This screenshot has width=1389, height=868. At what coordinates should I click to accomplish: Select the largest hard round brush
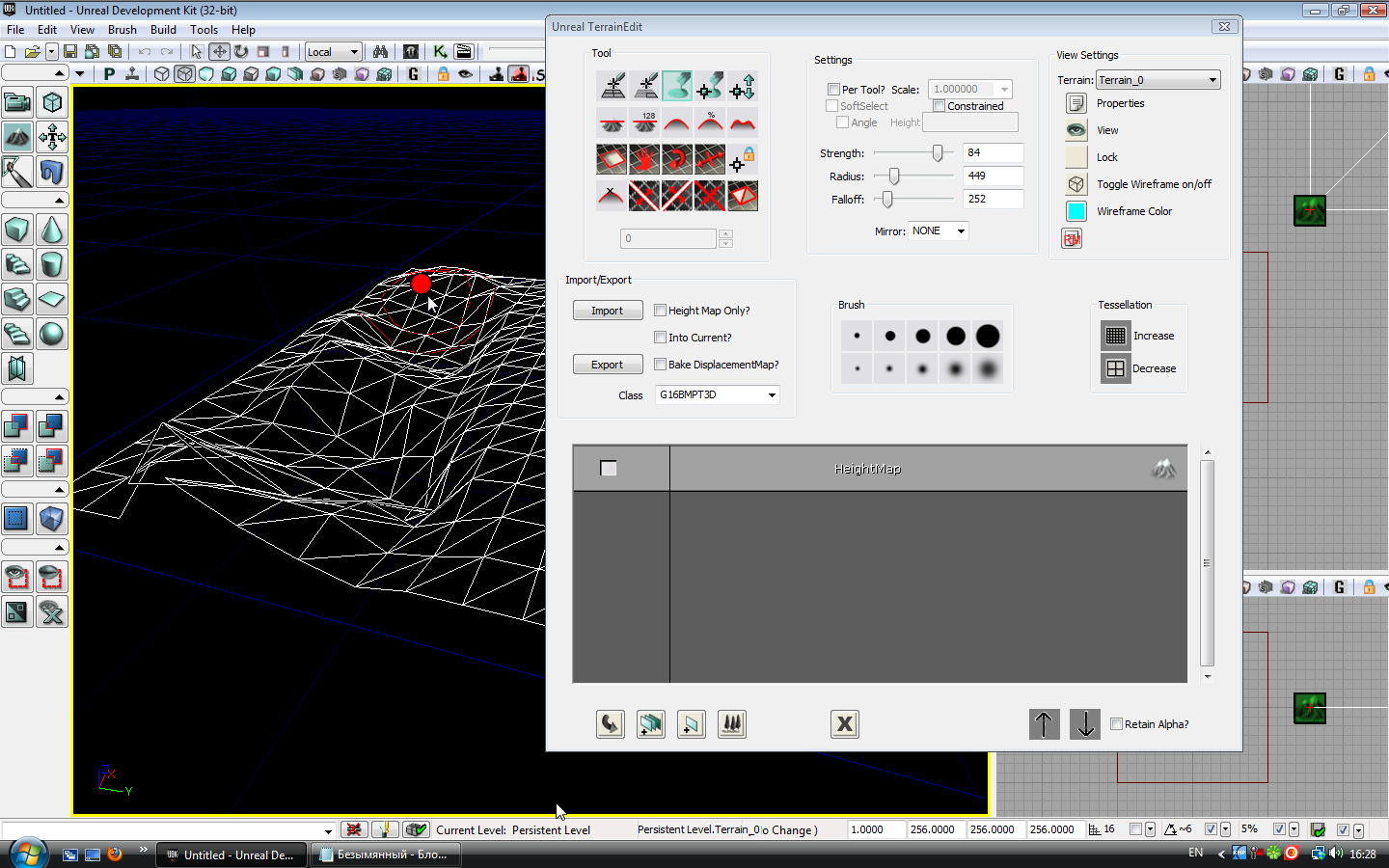(x=988, y=336)
